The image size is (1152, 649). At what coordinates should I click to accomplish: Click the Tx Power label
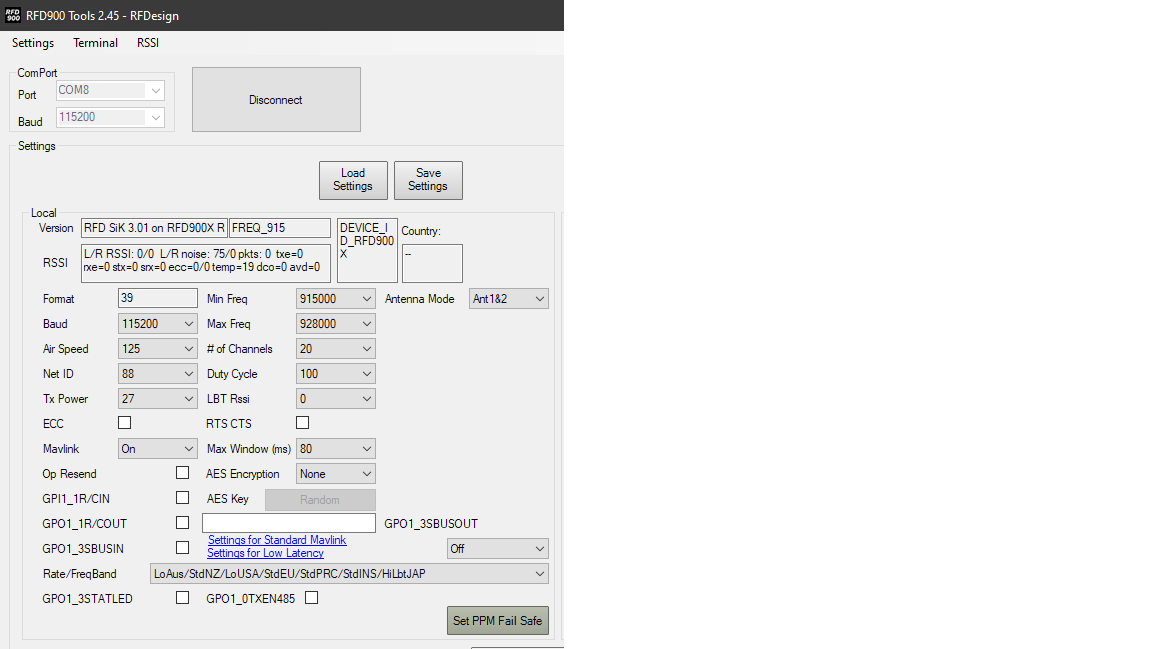[x=65, y=399]
